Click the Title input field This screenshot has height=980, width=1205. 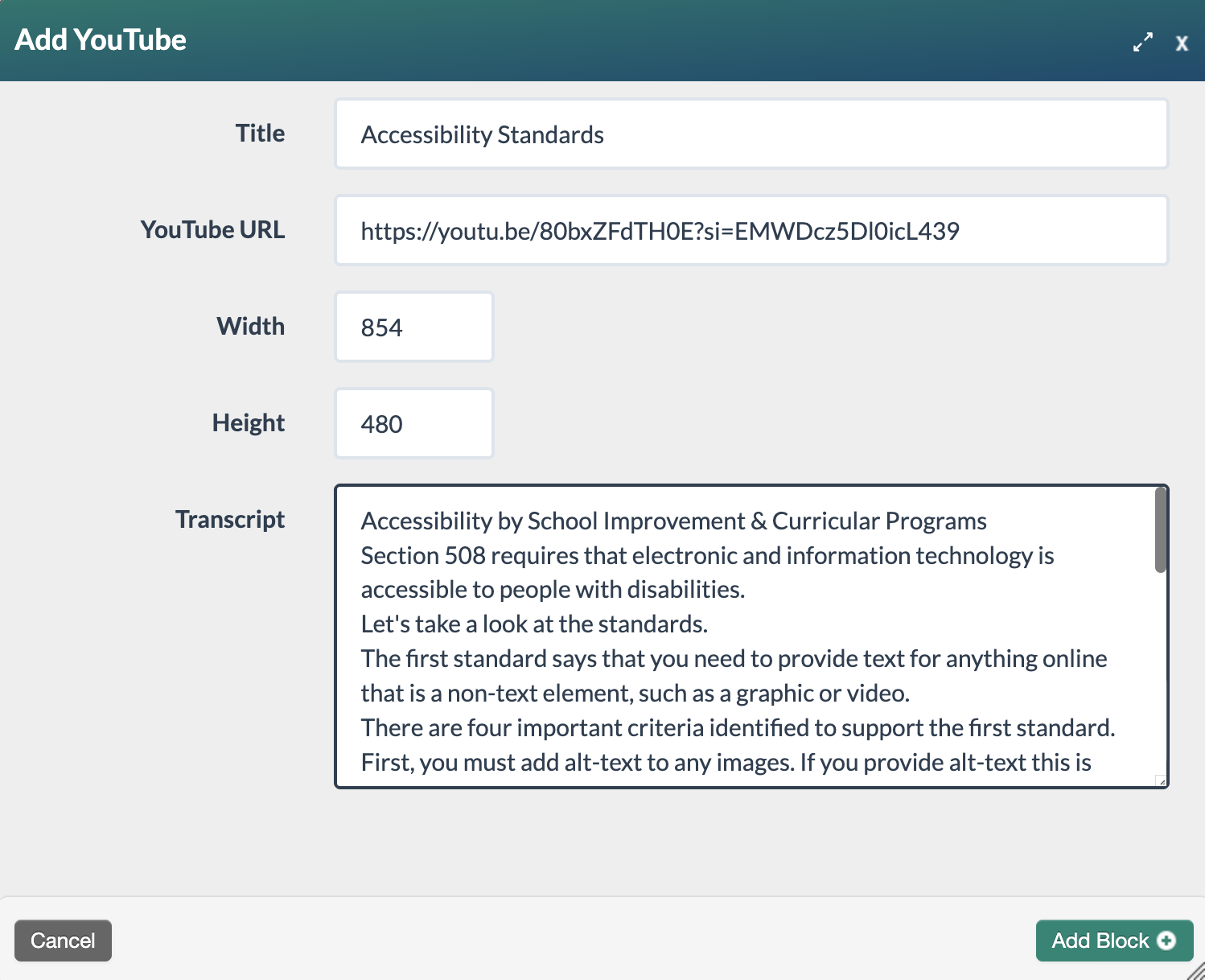click(x=751, y=134)
